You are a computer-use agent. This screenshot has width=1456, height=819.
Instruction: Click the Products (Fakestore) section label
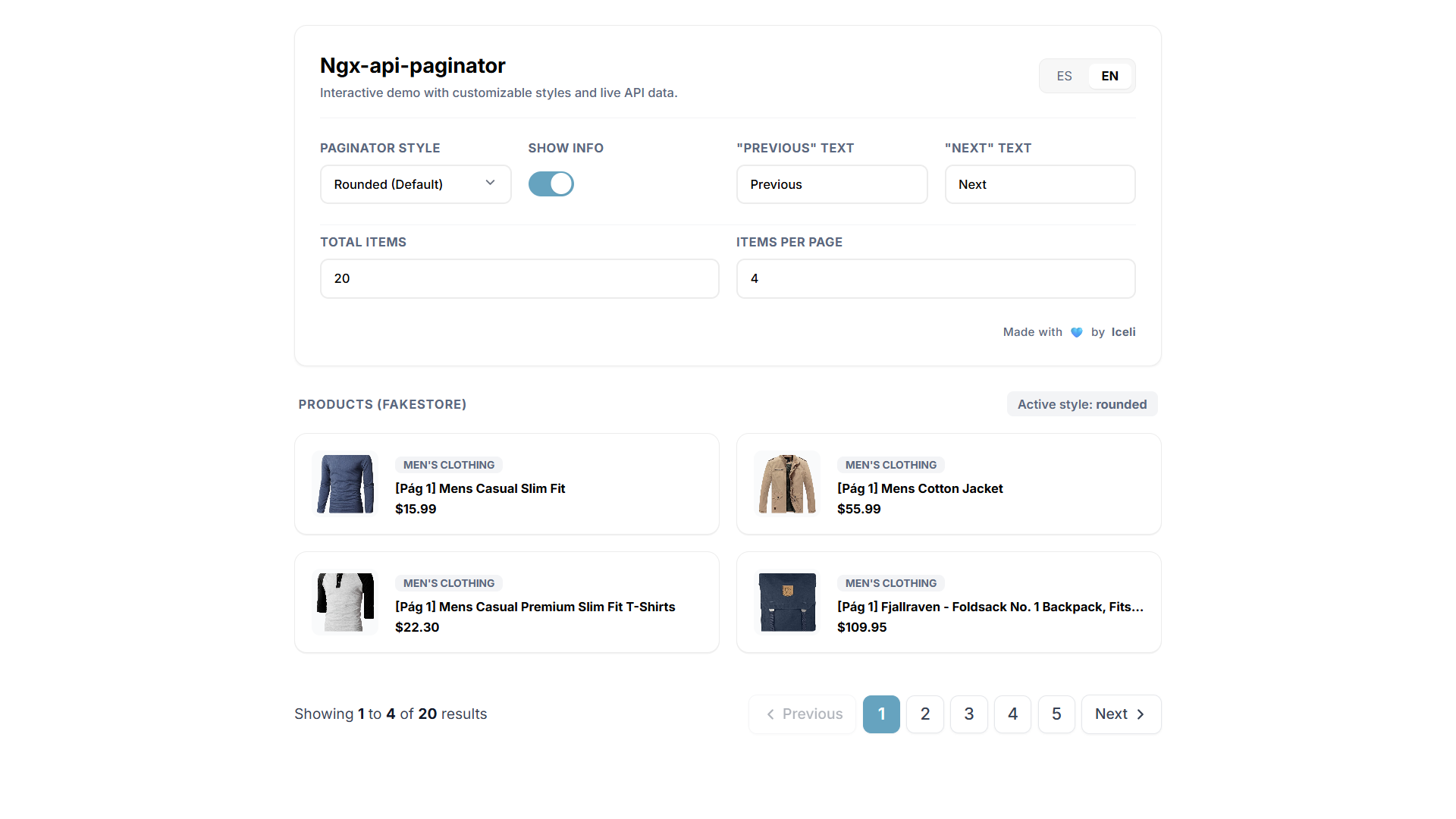pos(382,404)
